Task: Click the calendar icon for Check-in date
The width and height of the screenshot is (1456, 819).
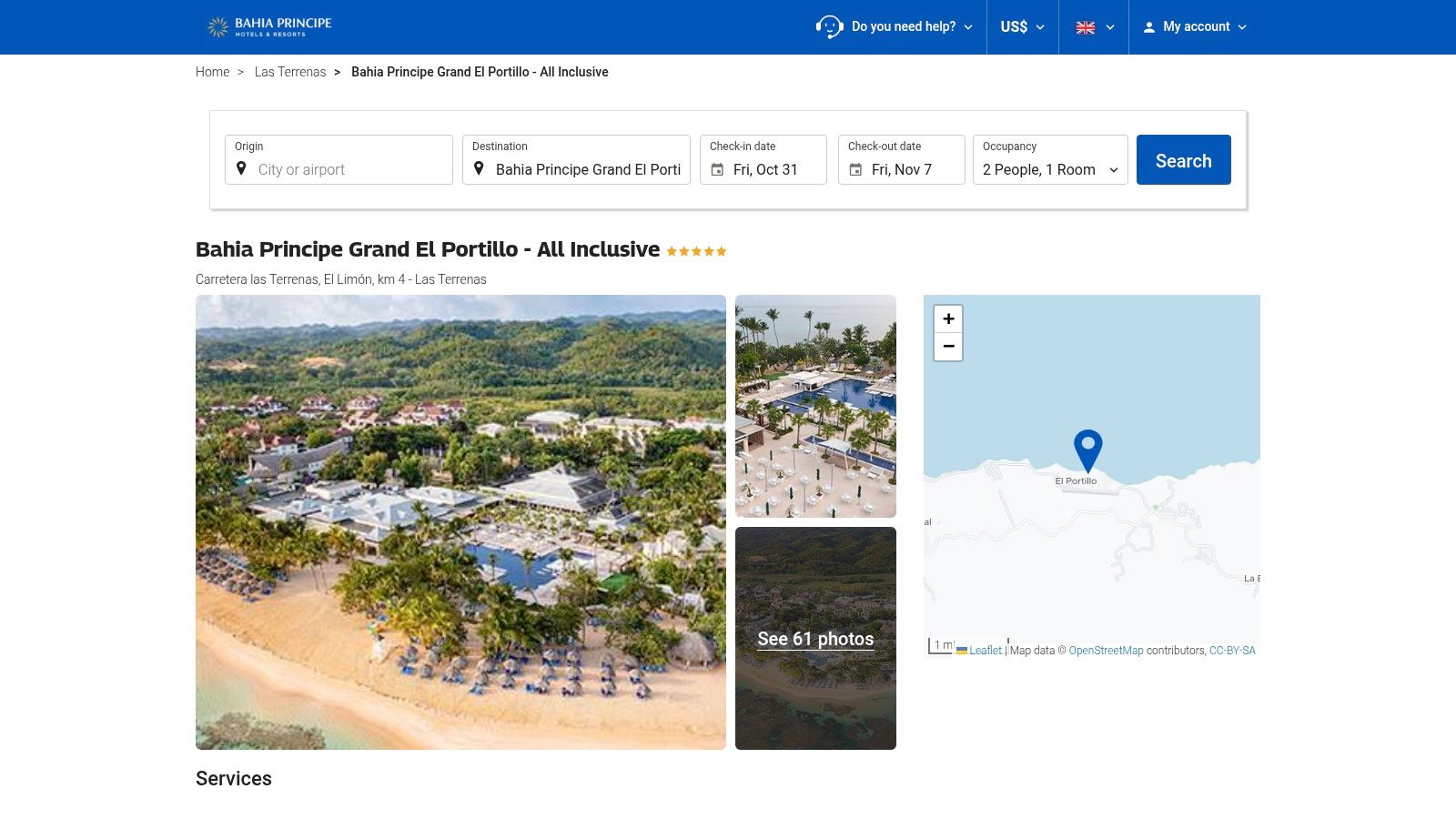Action: (718, 168)
